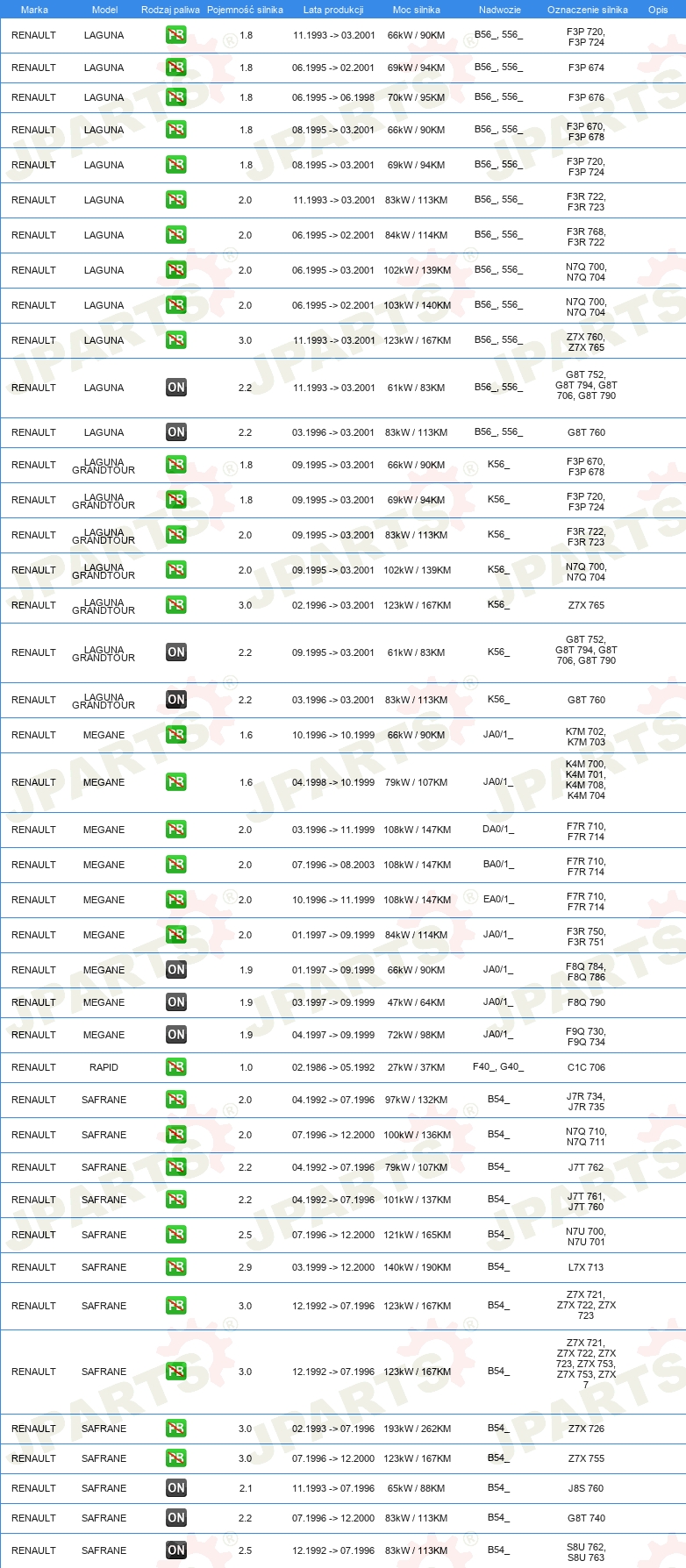Viewport: 686px width, 1568px height.
Task: Click the PB petrol icon in the RAPID row
Action: 176,1067
